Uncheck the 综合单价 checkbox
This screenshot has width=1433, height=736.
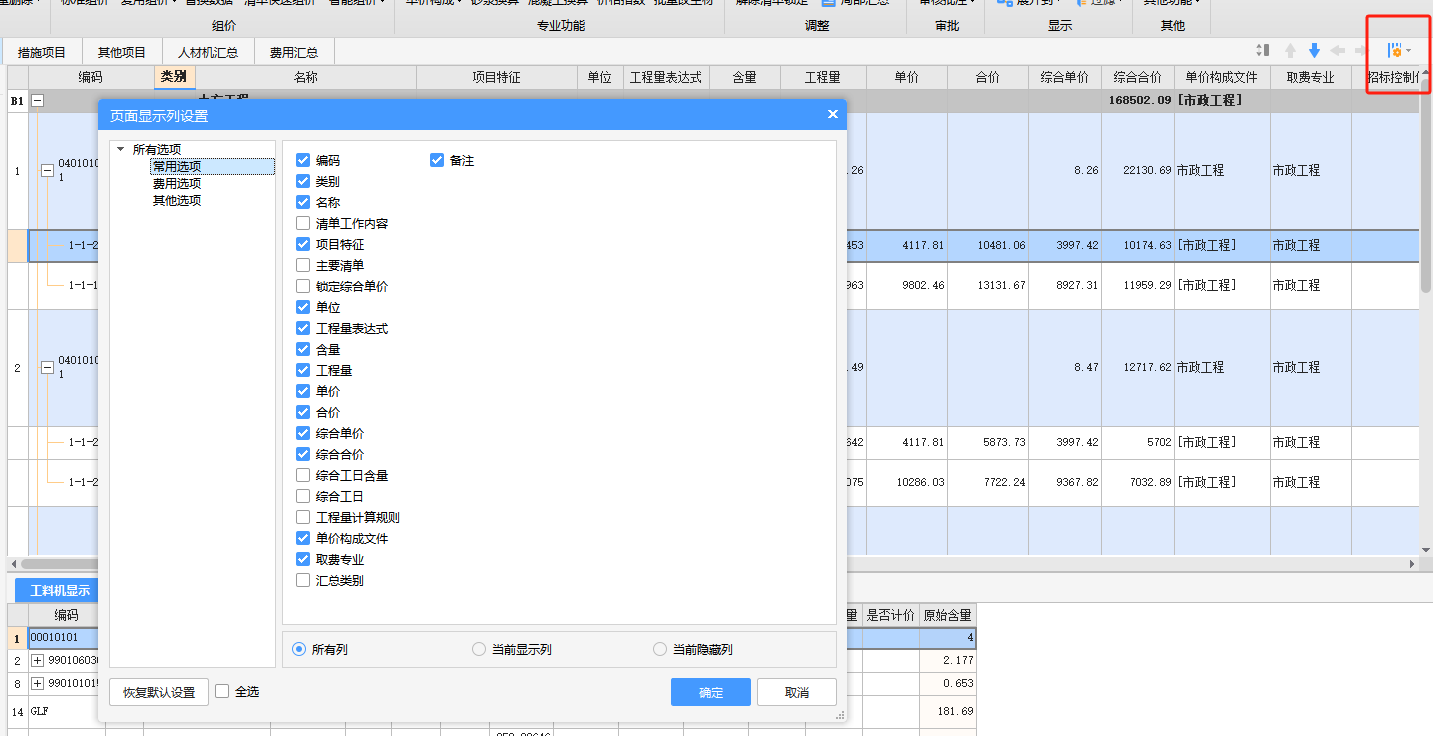click(x=303, y=433)
